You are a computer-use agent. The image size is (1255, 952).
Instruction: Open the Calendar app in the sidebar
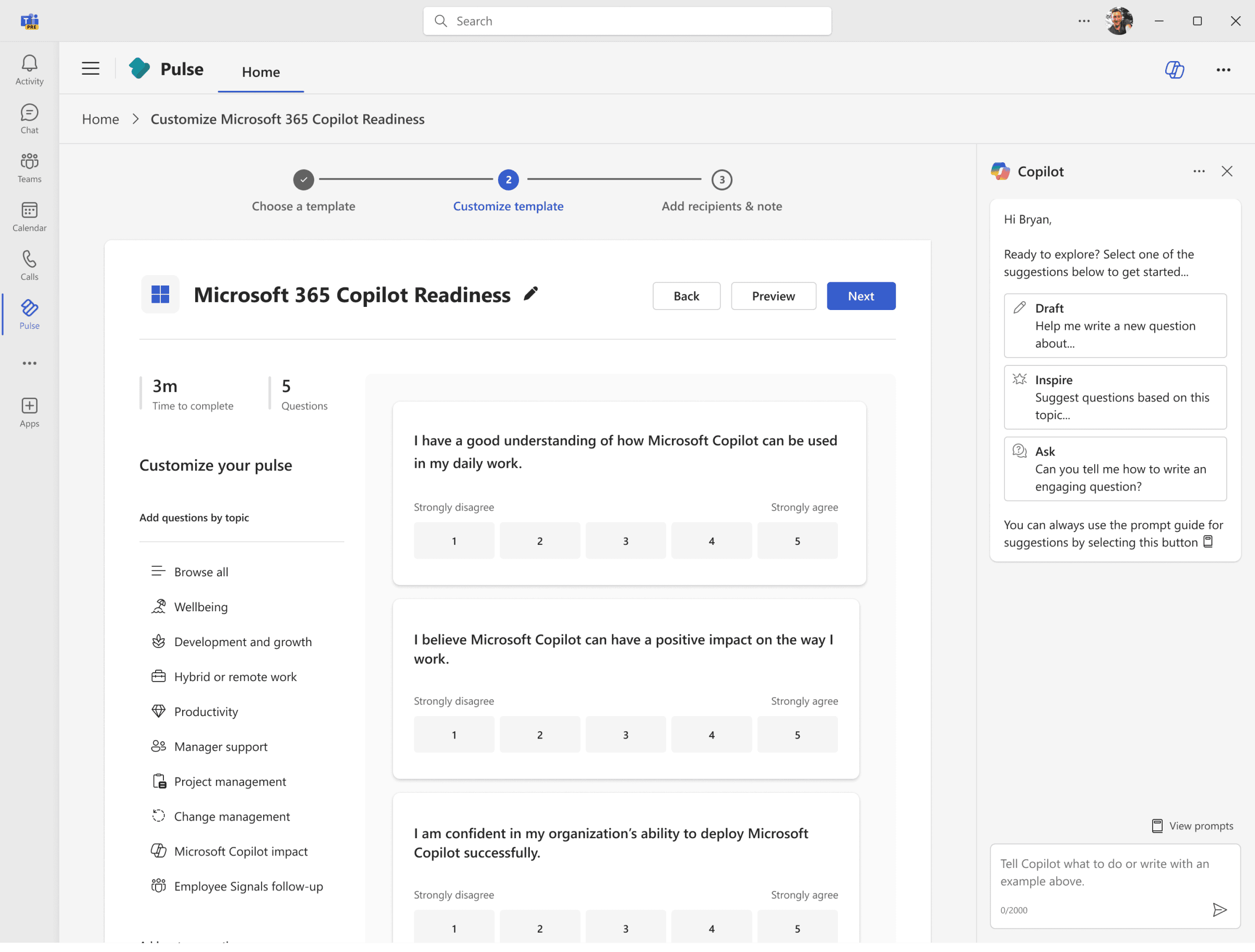tap(30, 217)
